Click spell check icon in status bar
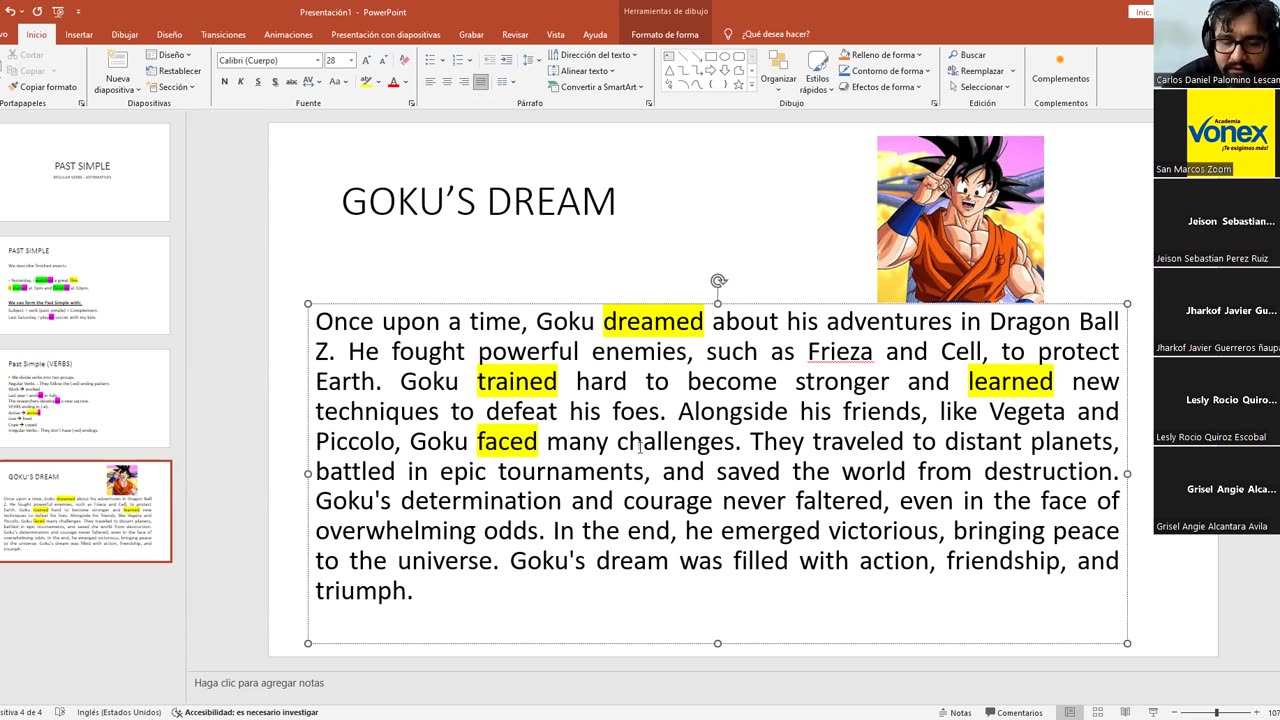This screenshot has height=720, width=1280. [60, 712]
